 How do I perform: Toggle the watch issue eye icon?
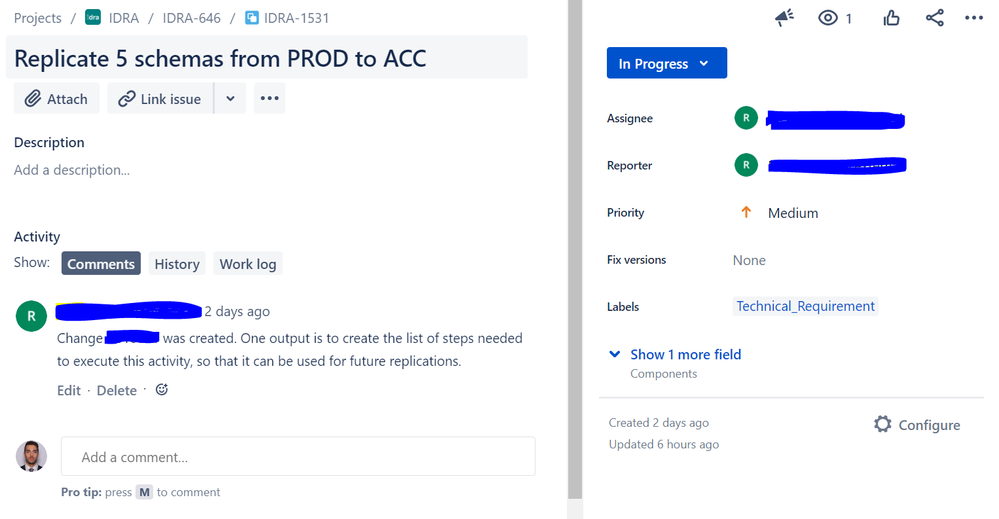[x=828, y=18]
